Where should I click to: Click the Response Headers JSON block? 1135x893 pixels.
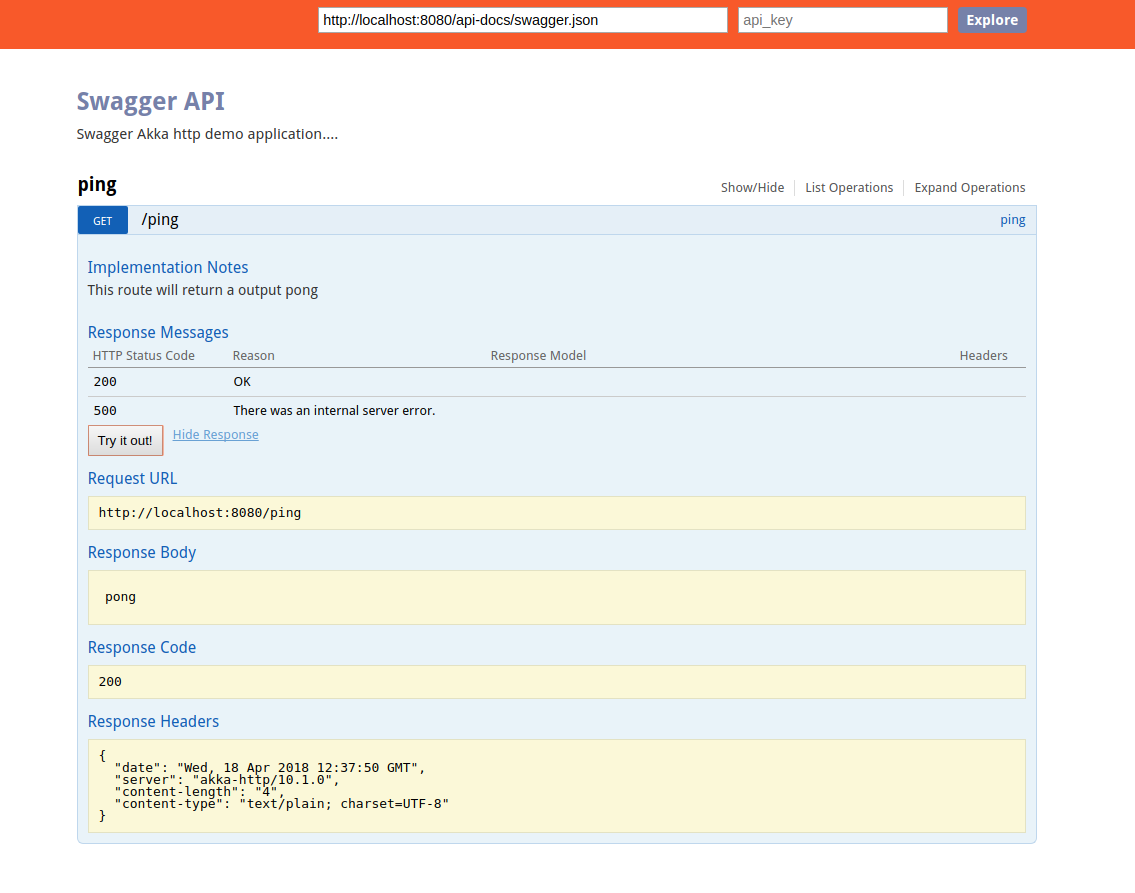pos(556,786)
